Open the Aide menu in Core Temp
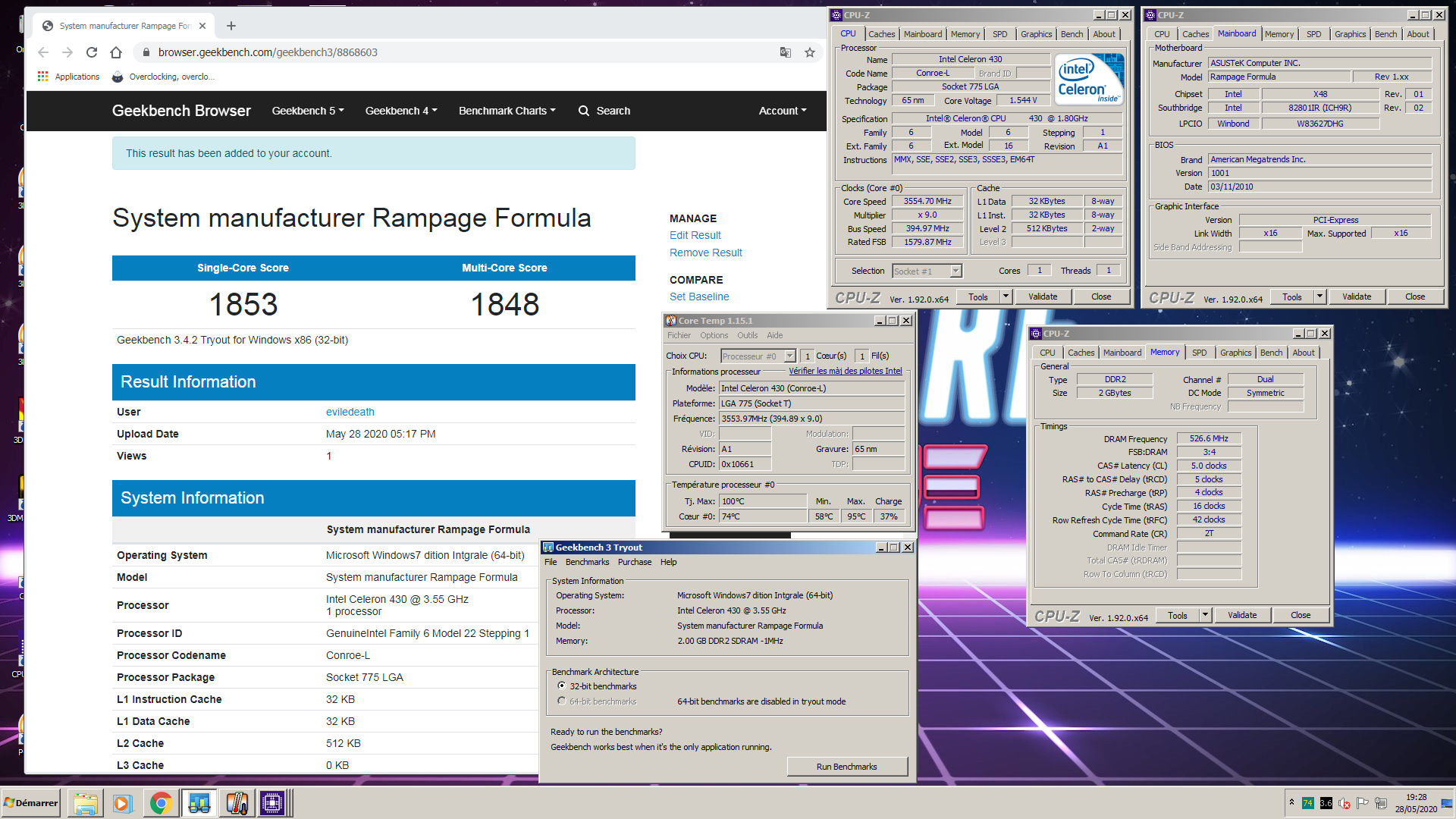This screenshot has width=1456, height=819. pos(774,335)
